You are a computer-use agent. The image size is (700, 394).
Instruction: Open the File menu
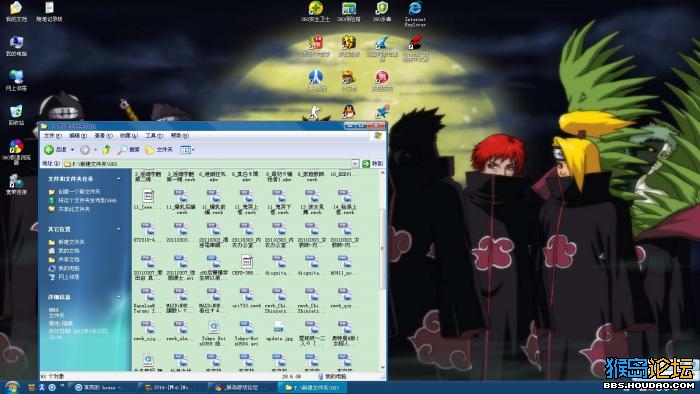pyautogui.click(x=53, y=136)
